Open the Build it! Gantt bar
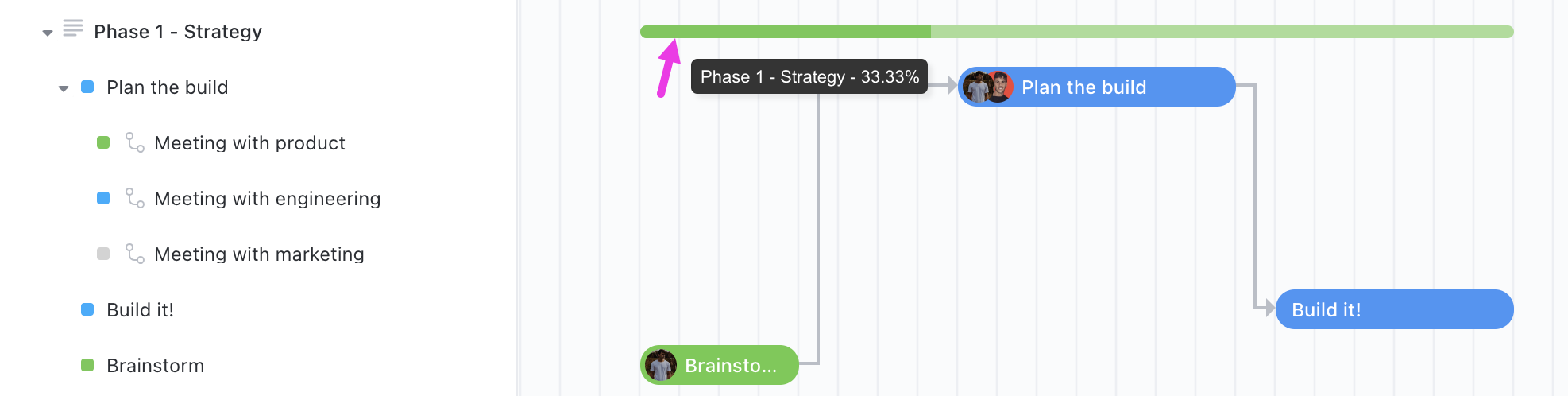The image size is (1568, 396). tap(1394, 309)
